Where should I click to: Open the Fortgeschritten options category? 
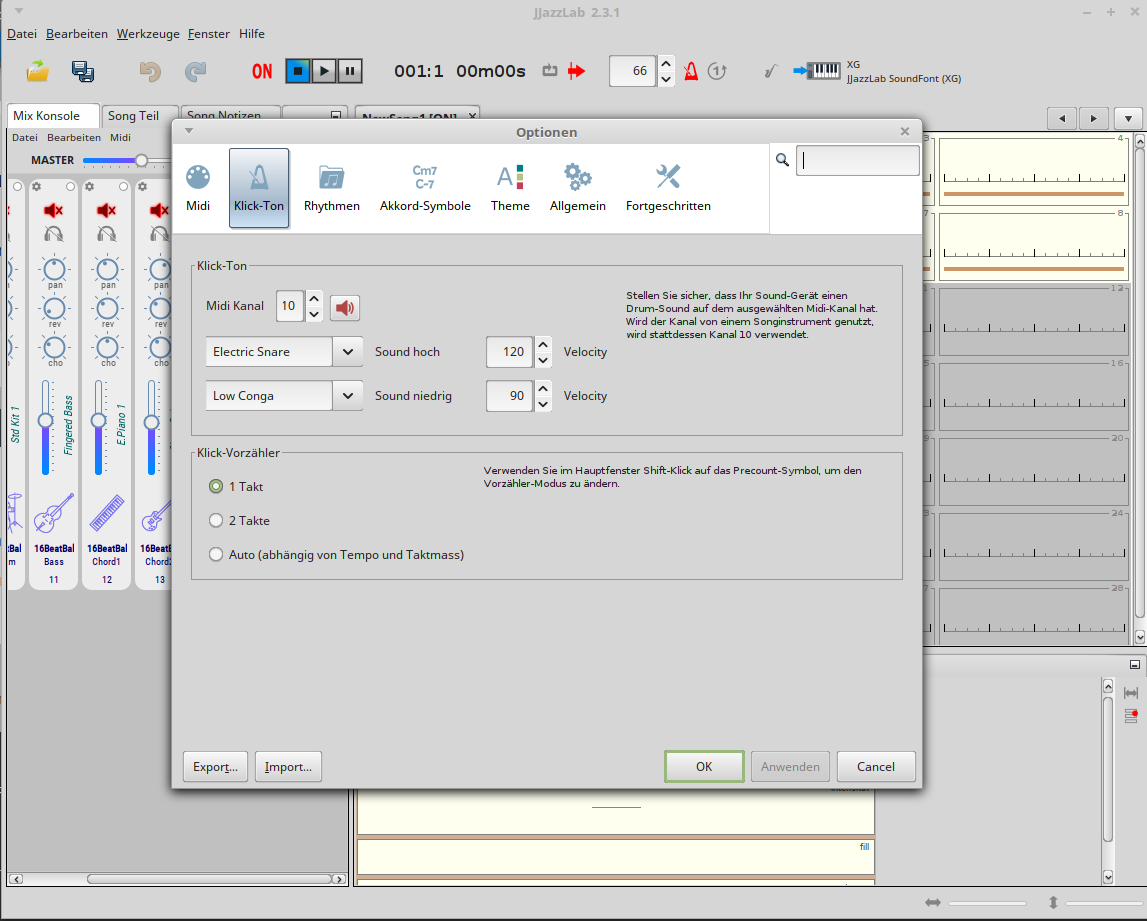(668, 188)
